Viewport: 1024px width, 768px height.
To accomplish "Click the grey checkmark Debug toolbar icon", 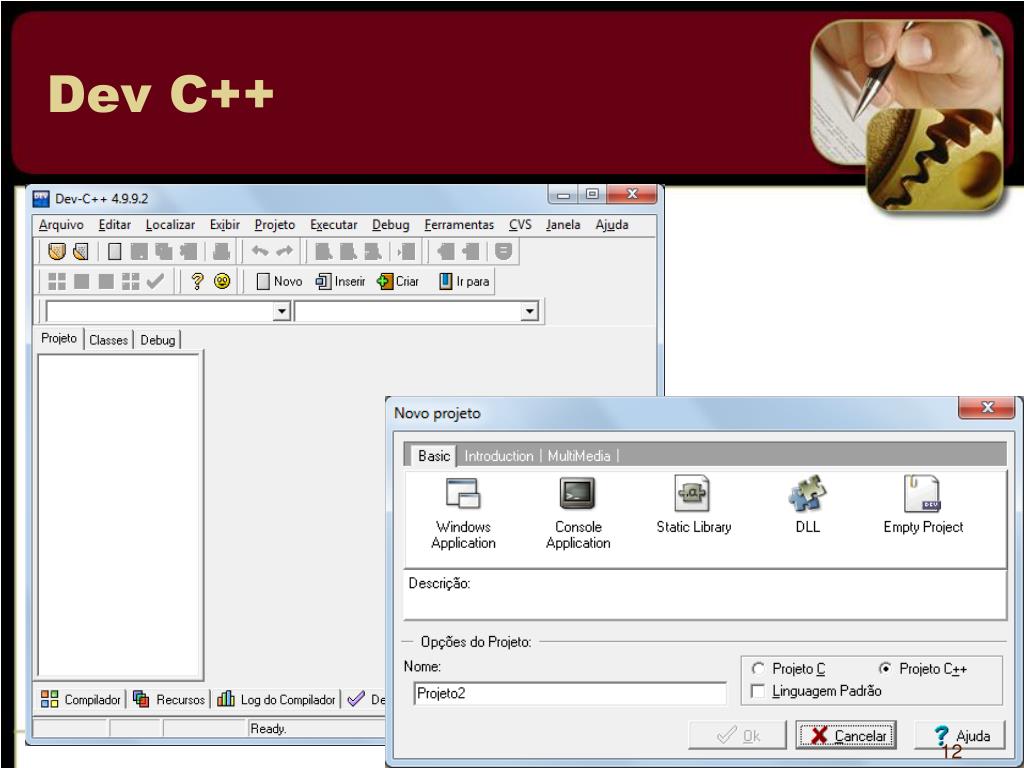I will click(x=155, y=281).
